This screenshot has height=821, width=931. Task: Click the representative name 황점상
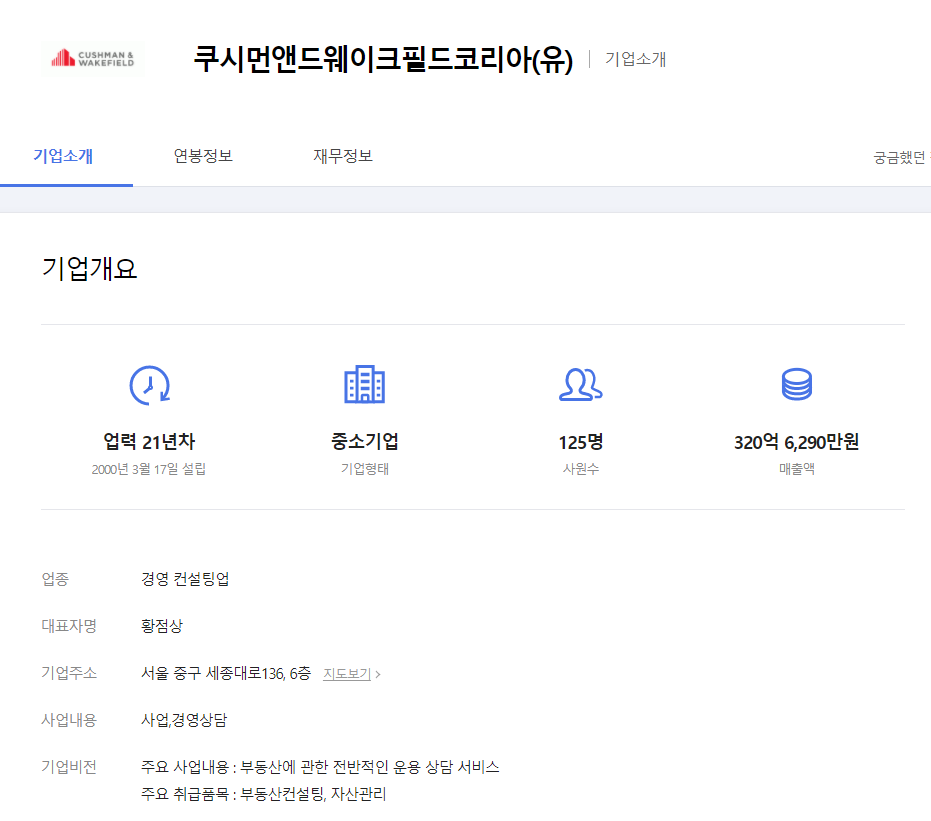point(162,626)
